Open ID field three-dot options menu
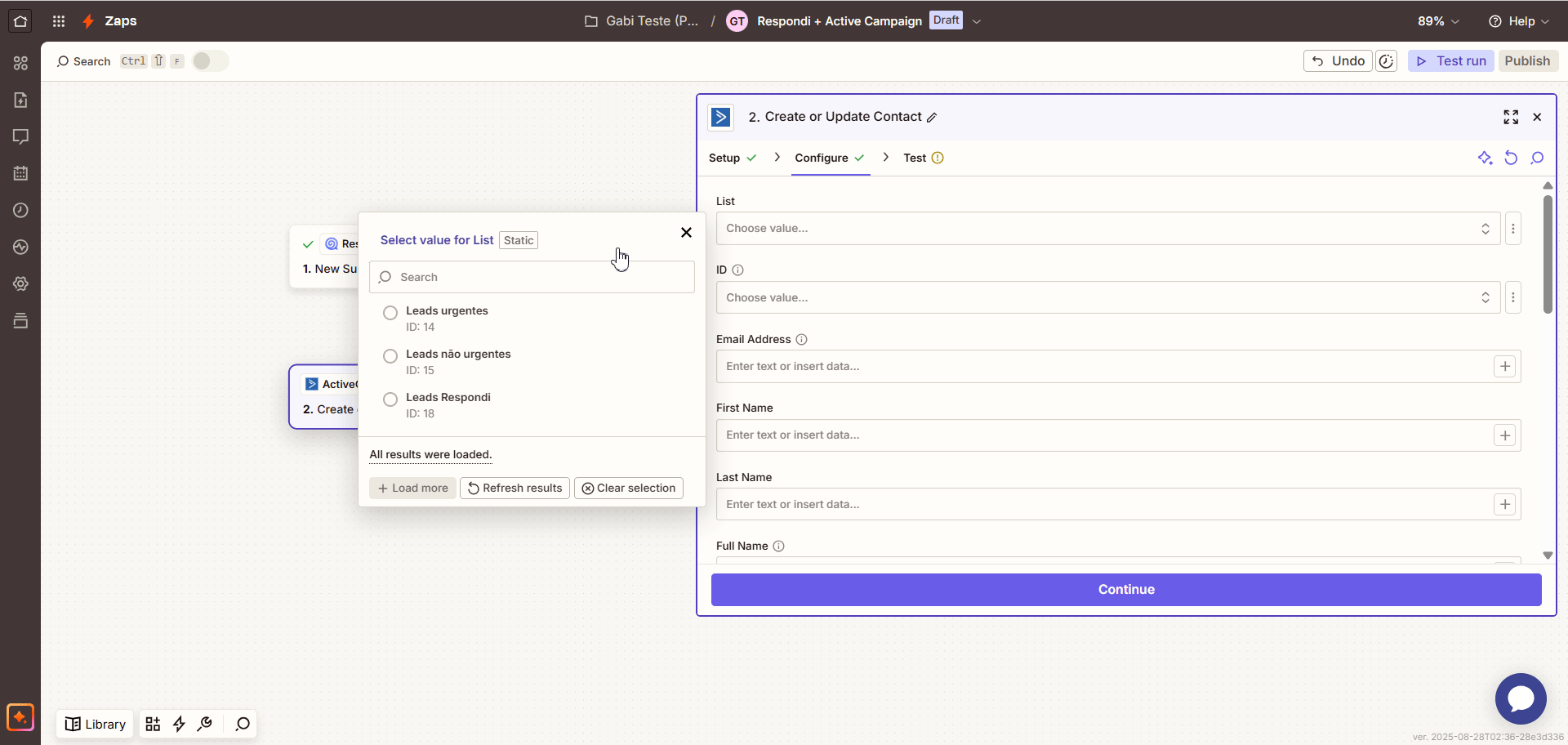The image size is (1568, 745). click(1512, 298)
